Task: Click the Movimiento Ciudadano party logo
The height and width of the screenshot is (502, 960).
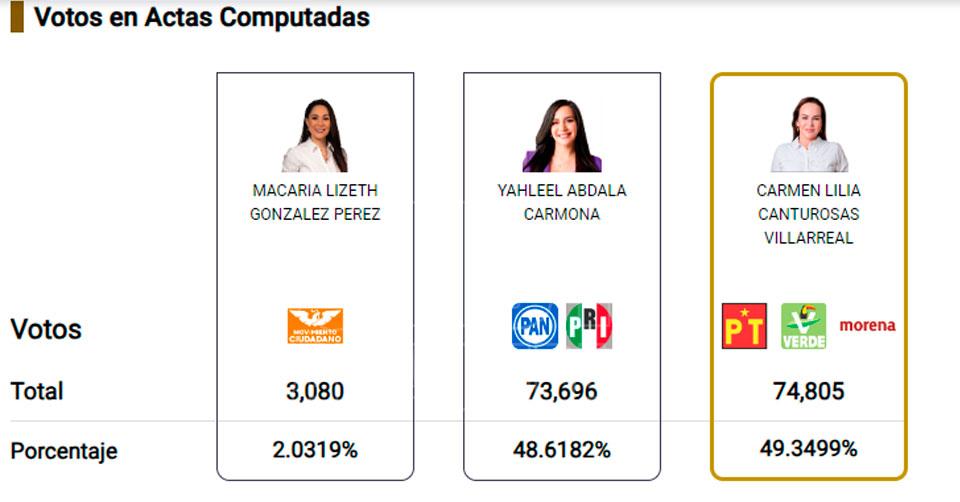Action: point(315,326)
